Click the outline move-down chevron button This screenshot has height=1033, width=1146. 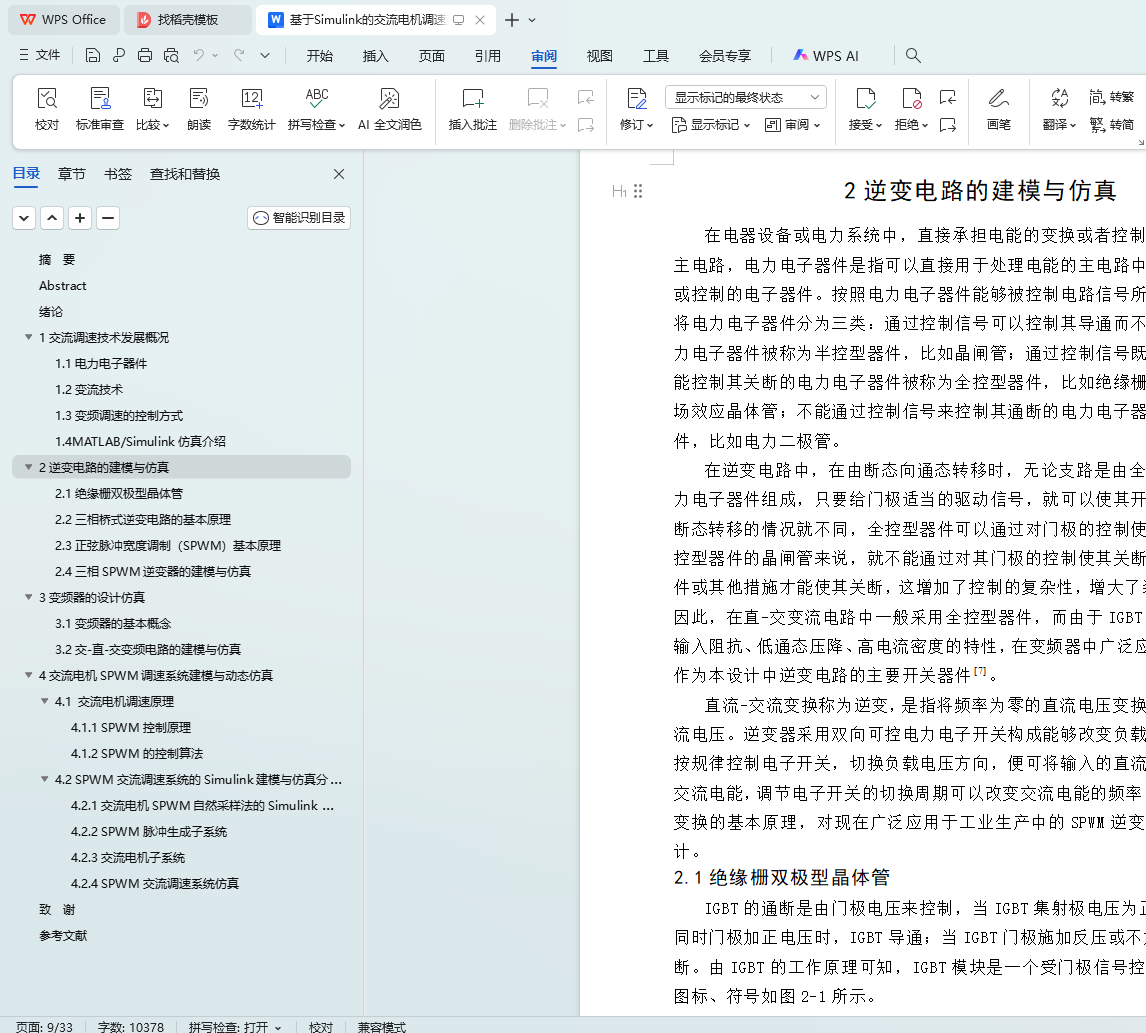(24, 218)
